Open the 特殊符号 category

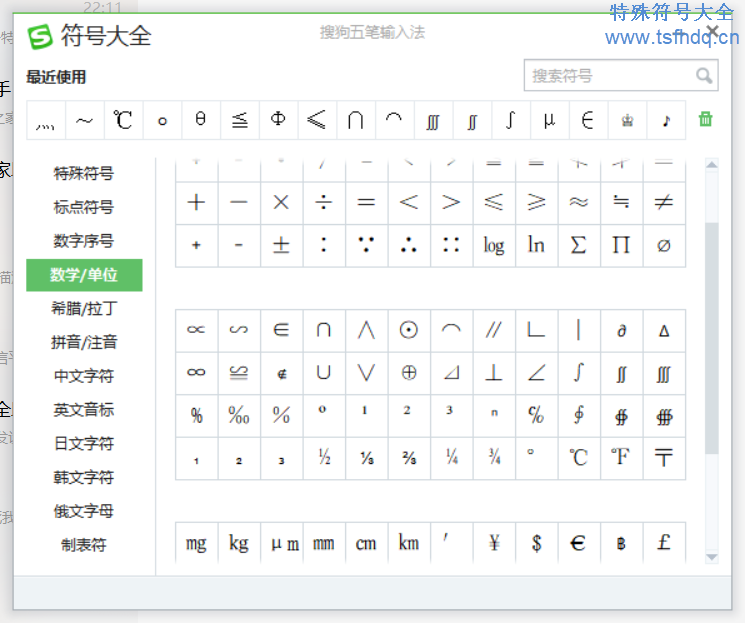(x=84, y=174)
